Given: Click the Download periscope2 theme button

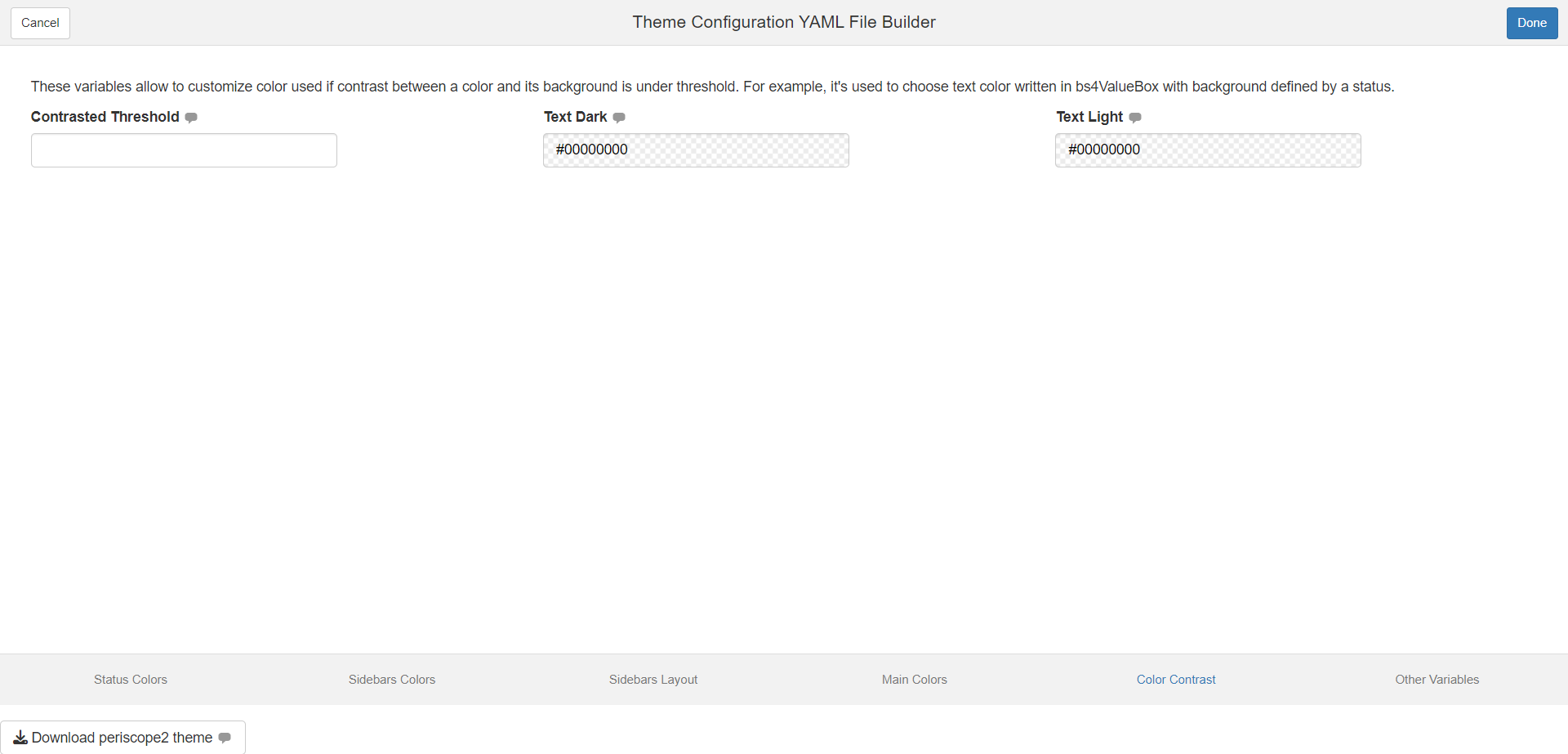Looking at the screenshot, I should (122, 738).
